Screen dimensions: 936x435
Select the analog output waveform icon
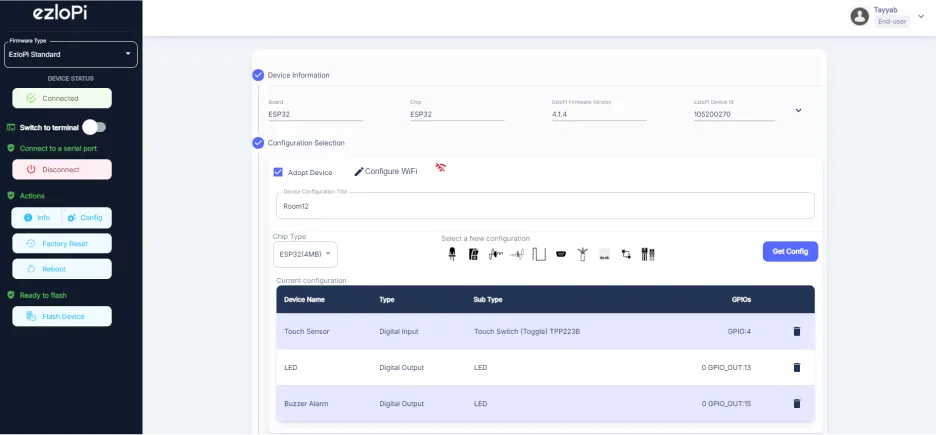coord(518,254)
